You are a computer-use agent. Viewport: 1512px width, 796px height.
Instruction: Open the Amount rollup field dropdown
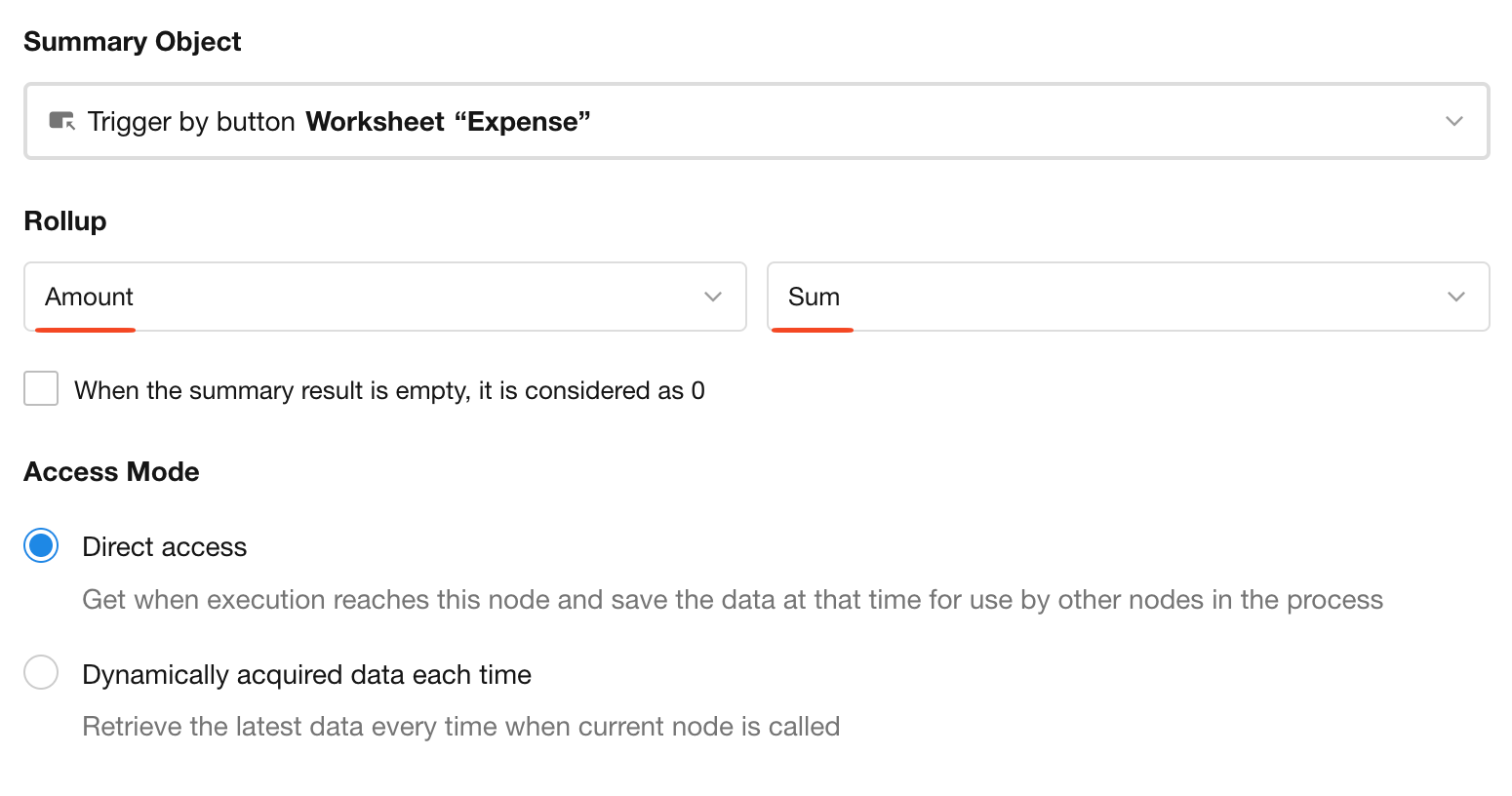(384, 297)
